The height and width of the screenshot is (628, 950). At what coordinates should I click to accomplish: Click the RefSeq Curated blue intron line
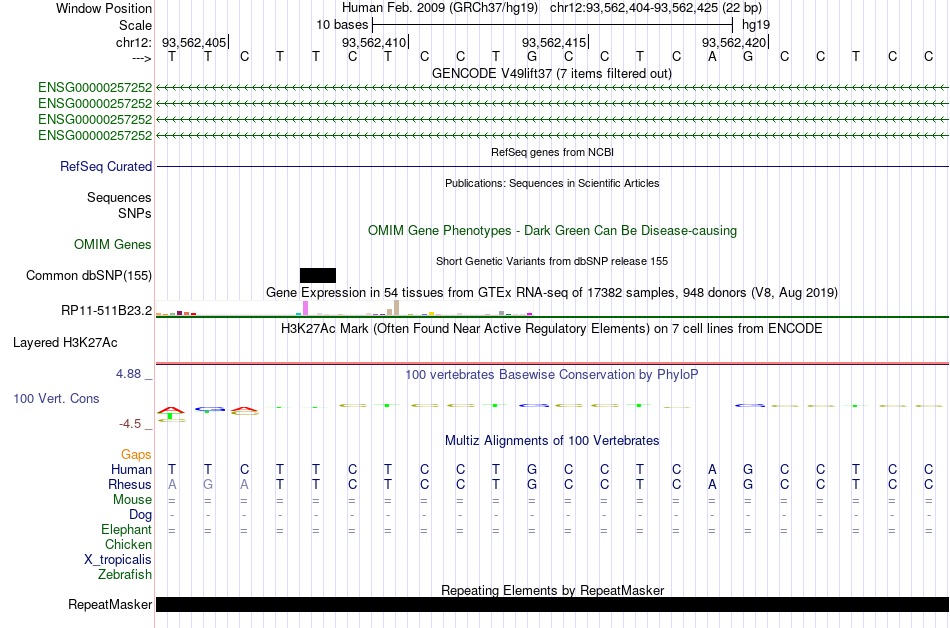click(x=552, y=166)
